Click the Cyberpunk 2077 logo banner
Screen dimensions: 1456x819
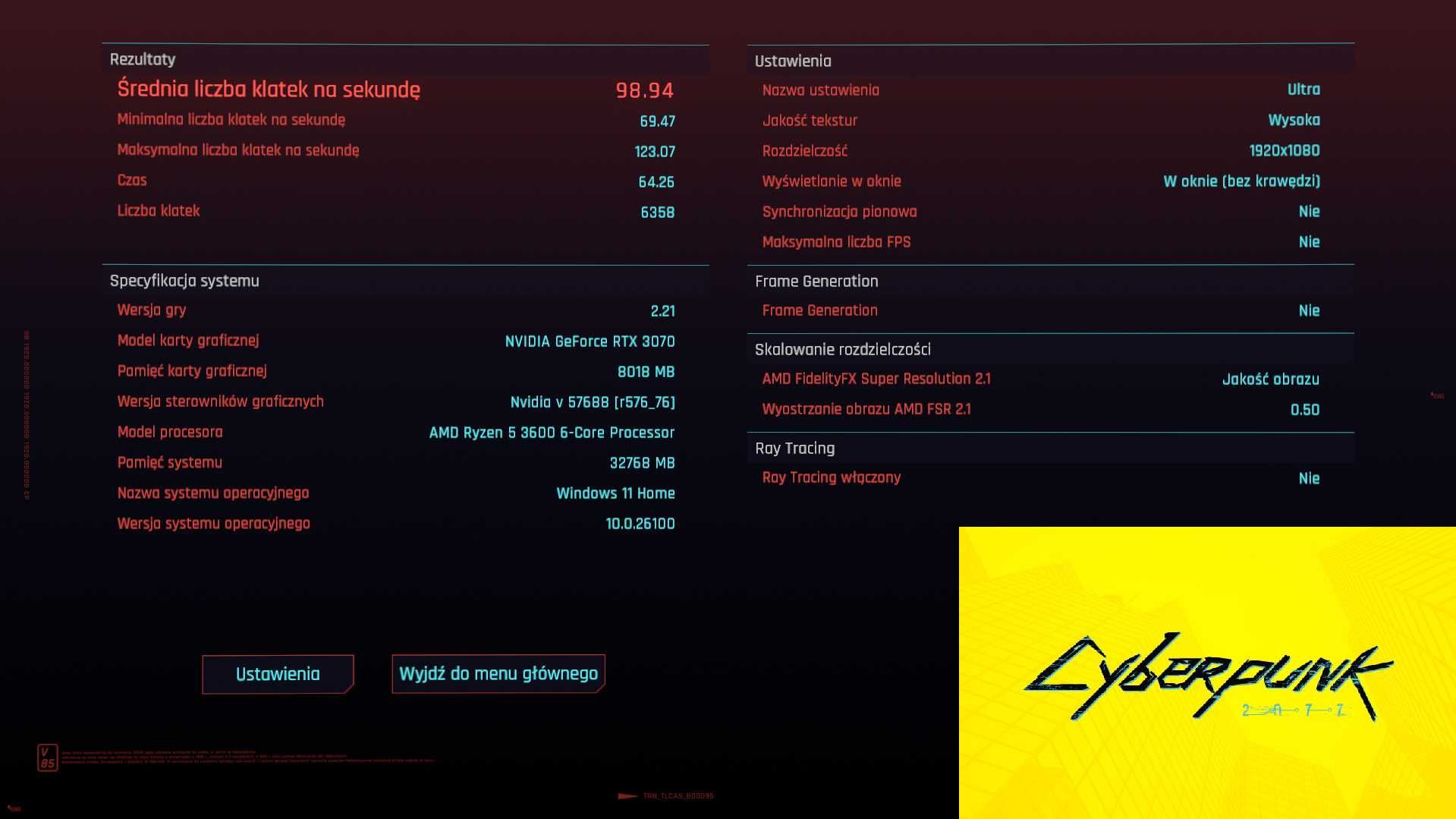click(1207, 673)
